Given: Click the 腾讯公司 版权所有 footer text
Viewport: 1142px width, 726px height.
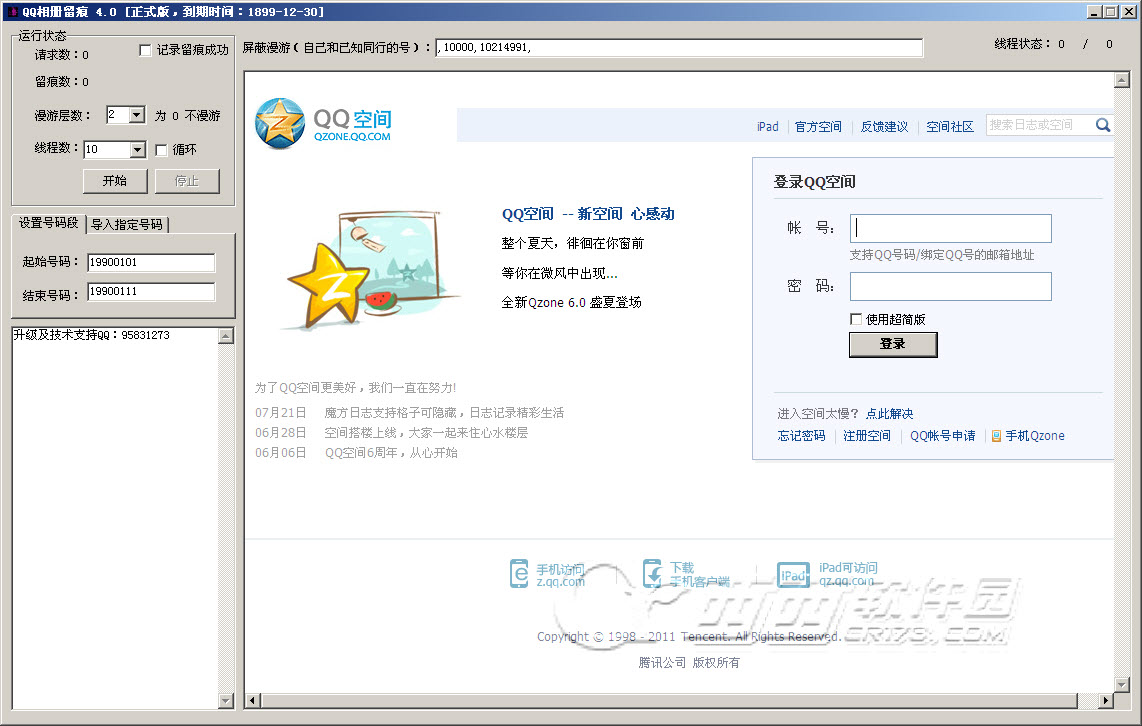Looking at the screenshot, I should point(689,663).
